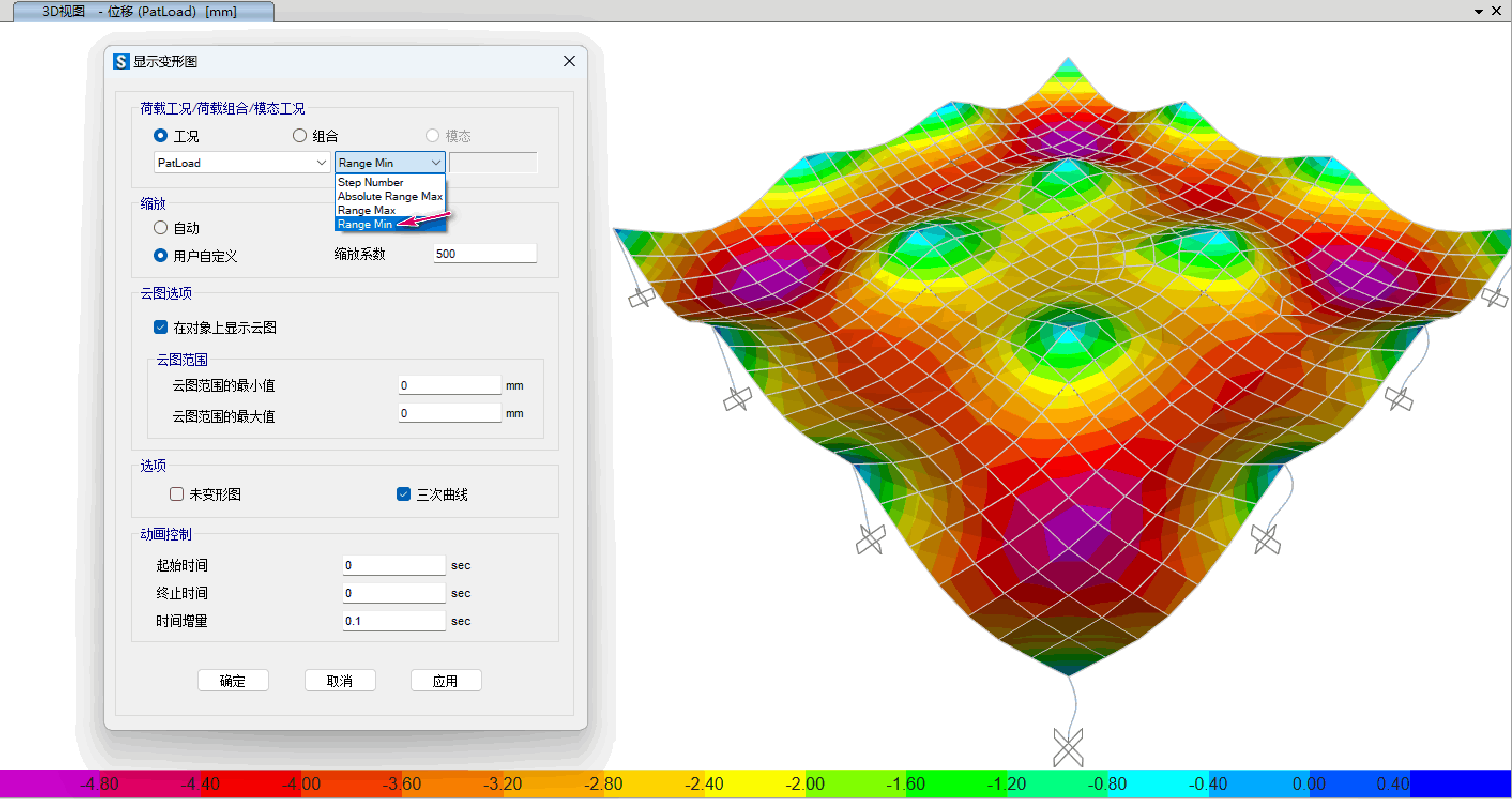Select the 自动 scaling radio button
Screen dimensions: 1512x799
[160, 227]
